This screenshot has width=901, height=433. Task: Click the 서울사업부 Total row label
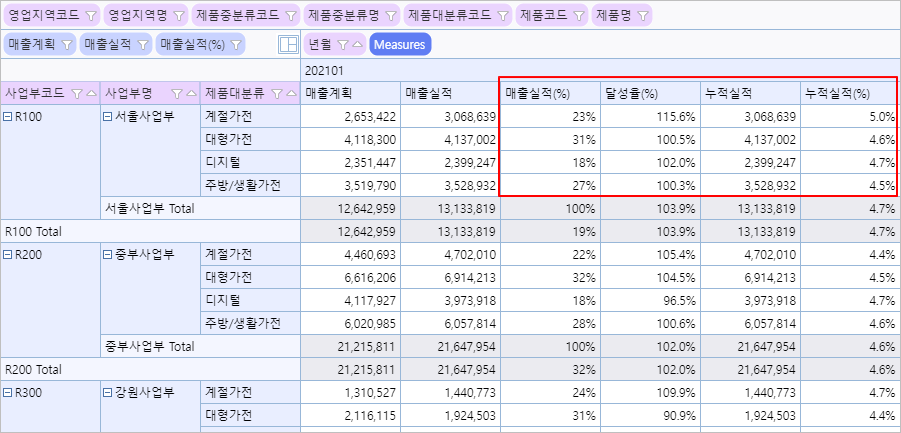coord(150,209)
